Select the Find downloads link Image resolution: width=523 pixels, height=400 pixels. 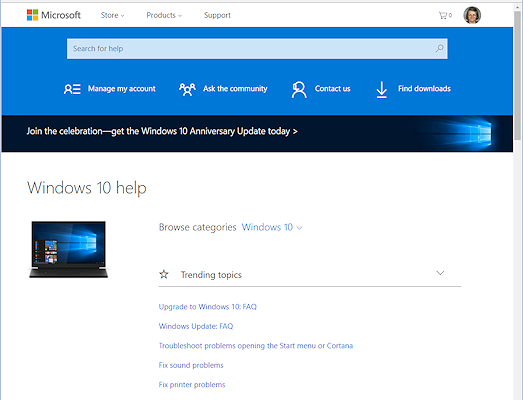pos(424,89)
